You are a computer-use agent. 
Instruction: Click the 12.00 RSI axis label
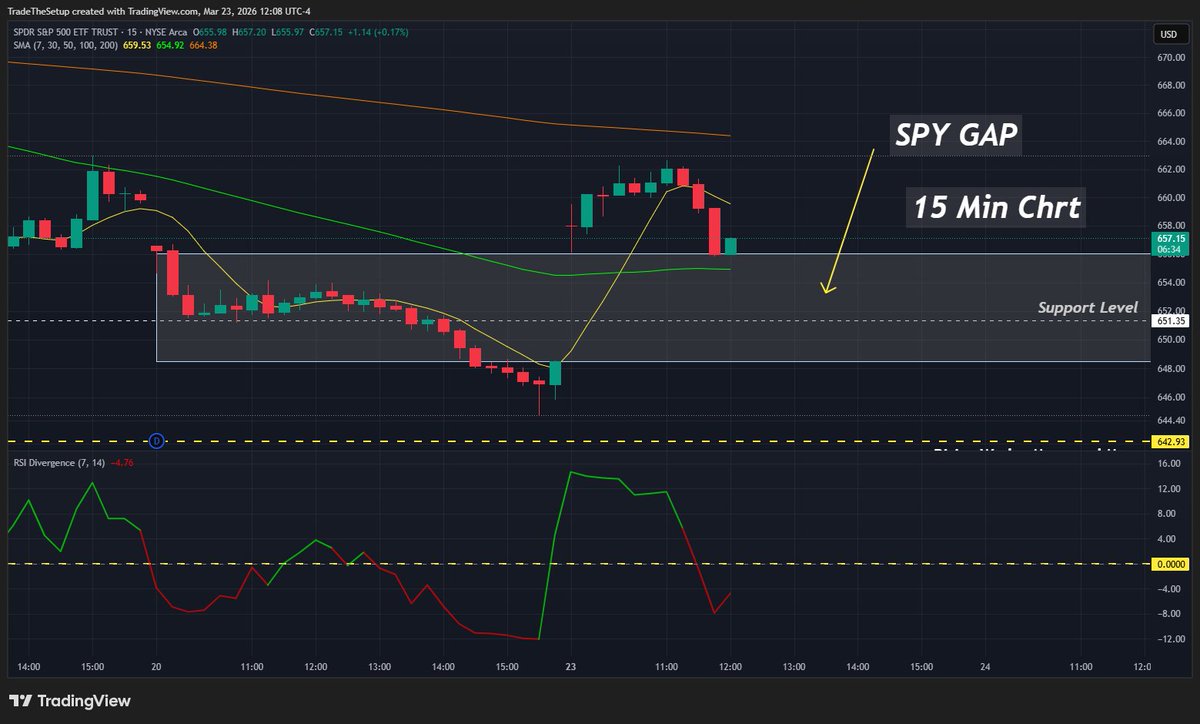point(1171,490)
